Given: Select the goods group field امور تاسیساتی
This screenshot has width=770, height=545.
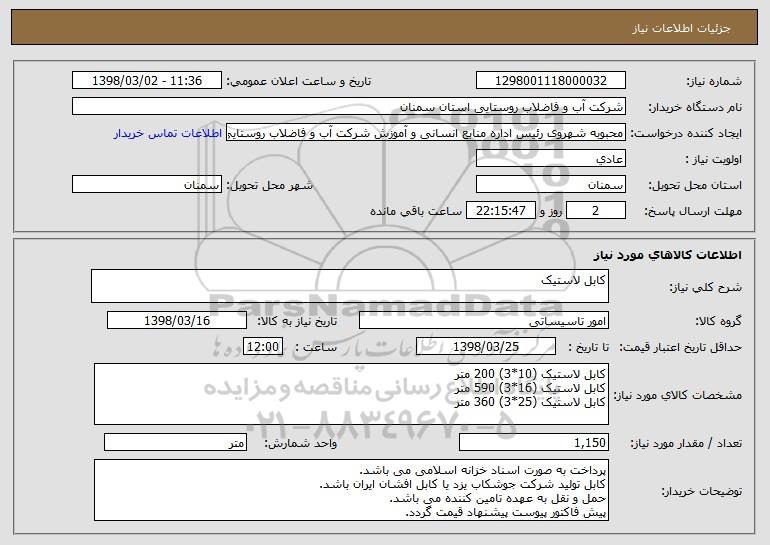Looking at the screenshot, I should [484, 321].
